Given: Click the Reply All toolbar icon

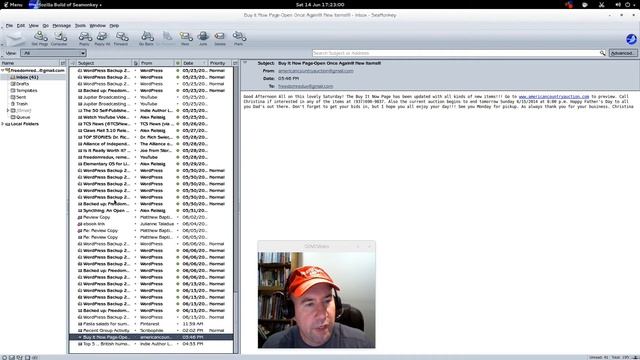Looking at the screenshot, I should 102,38.
